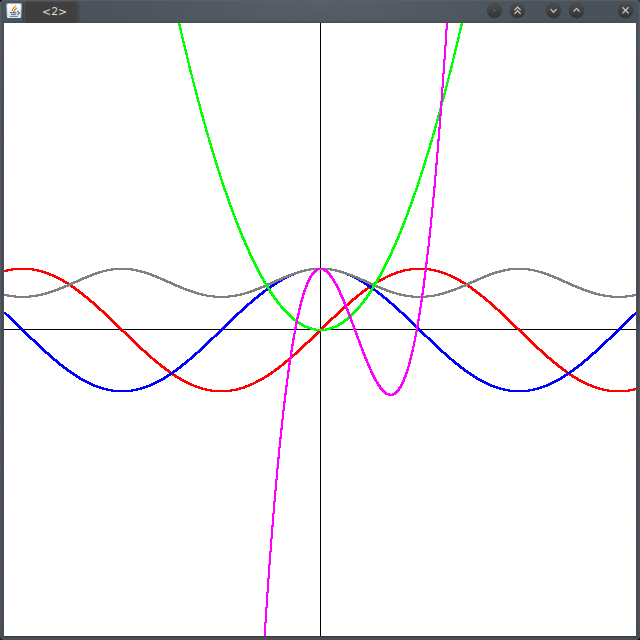The height and width of the screenshot is (640, 640).
Task: Minimize window with the down-chevron button
Action: pos(553,11)
